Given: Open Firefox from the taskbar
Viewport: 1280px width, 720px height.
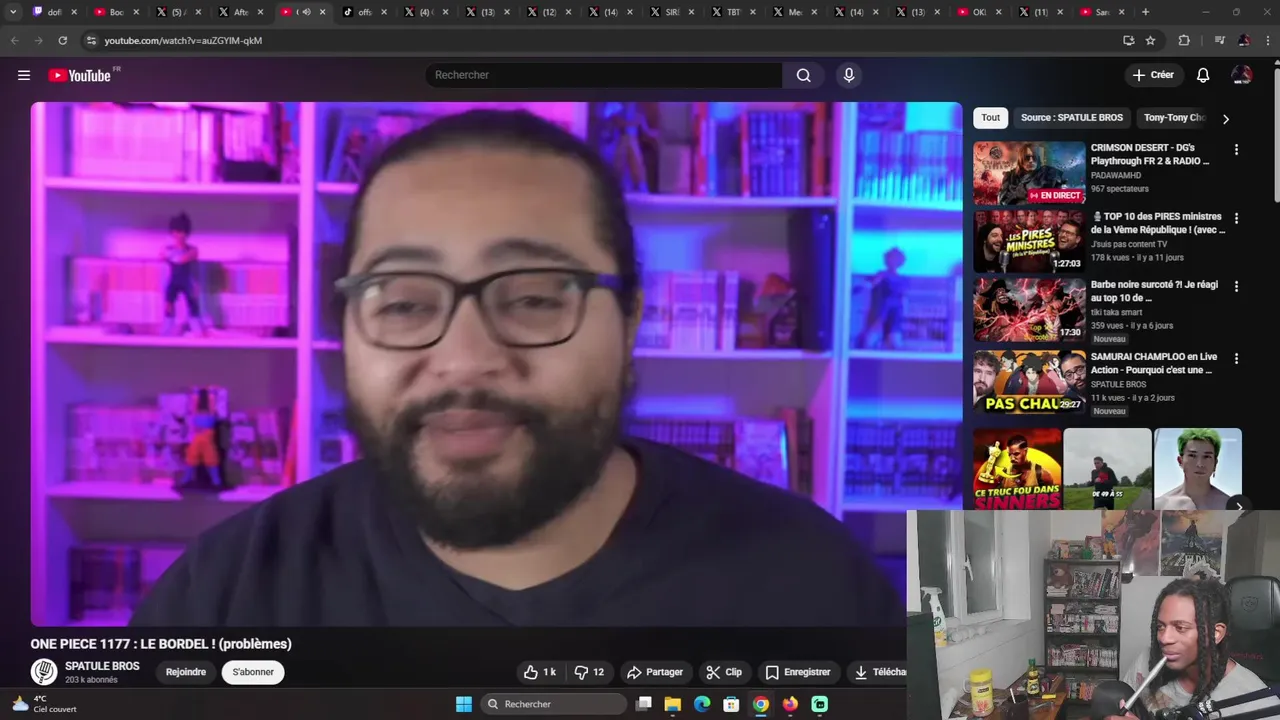Looking at the screenshot, I should coord(790,704).
